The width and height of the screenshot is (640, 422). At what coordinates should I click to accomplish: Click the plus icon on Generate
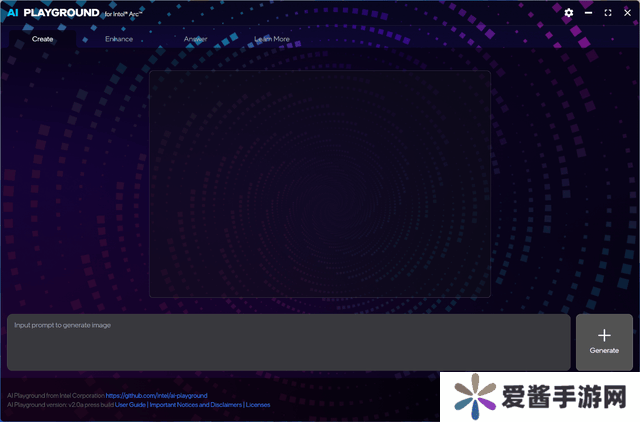(x=604, y=335)
